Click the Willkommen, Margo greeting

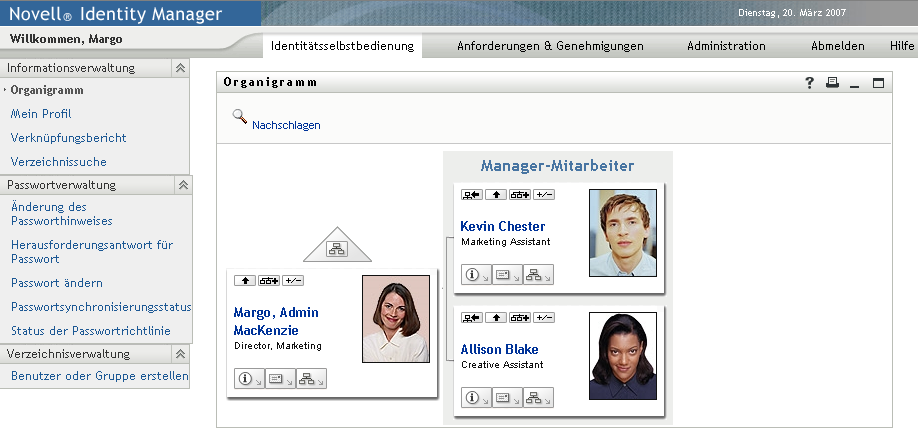[x=66, y=39]
